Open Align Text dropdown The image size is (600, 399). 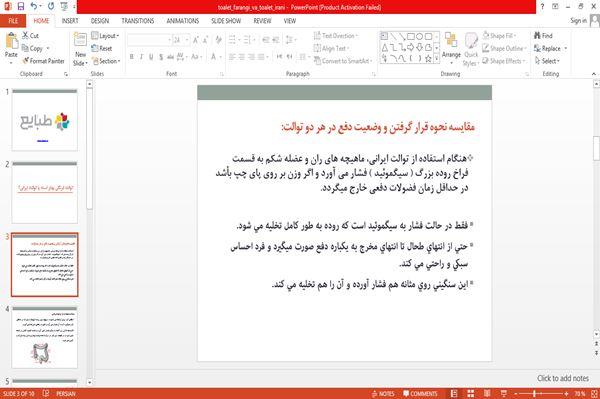331,48
